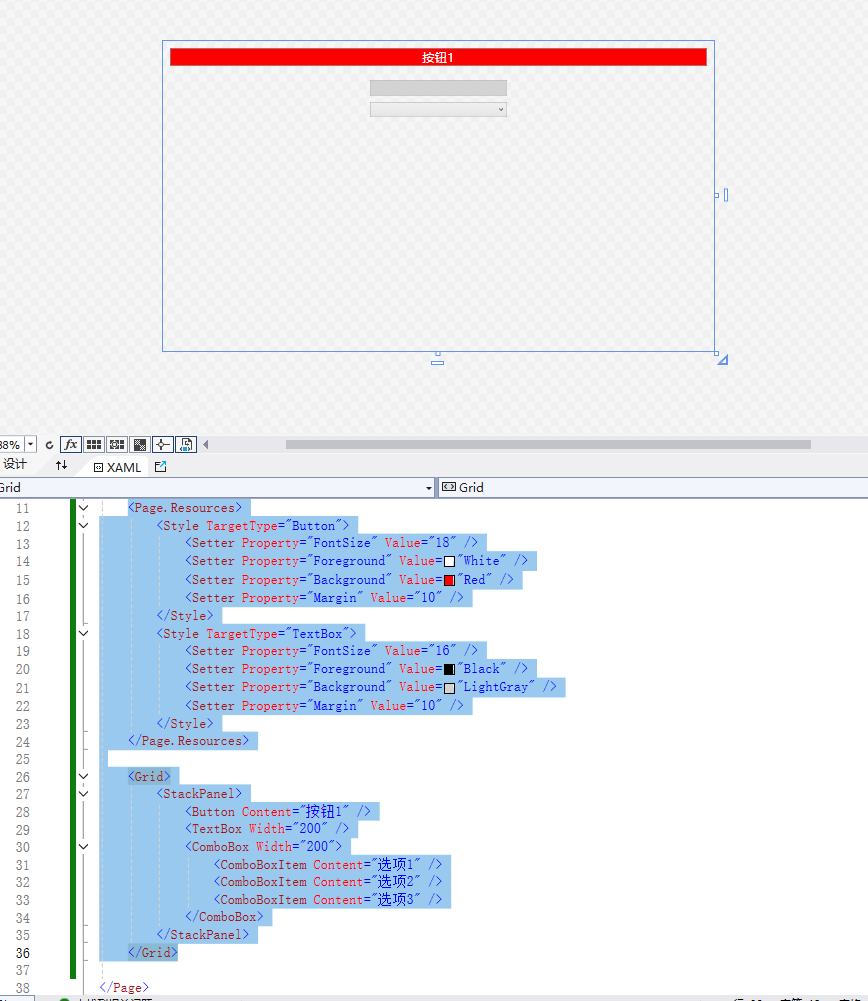Click the Black color swatch on line 20
This screenshot has width=868, height=1001.
(449, 670)
